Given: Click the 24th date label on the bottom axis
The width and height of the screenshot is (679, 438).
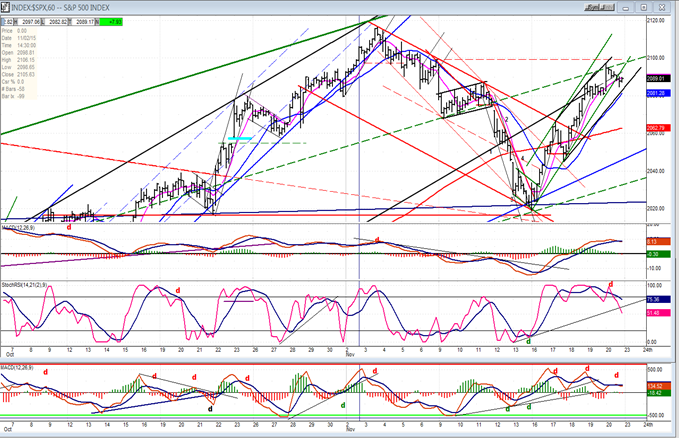Looking at the screenshot, I should coord(647,425).
